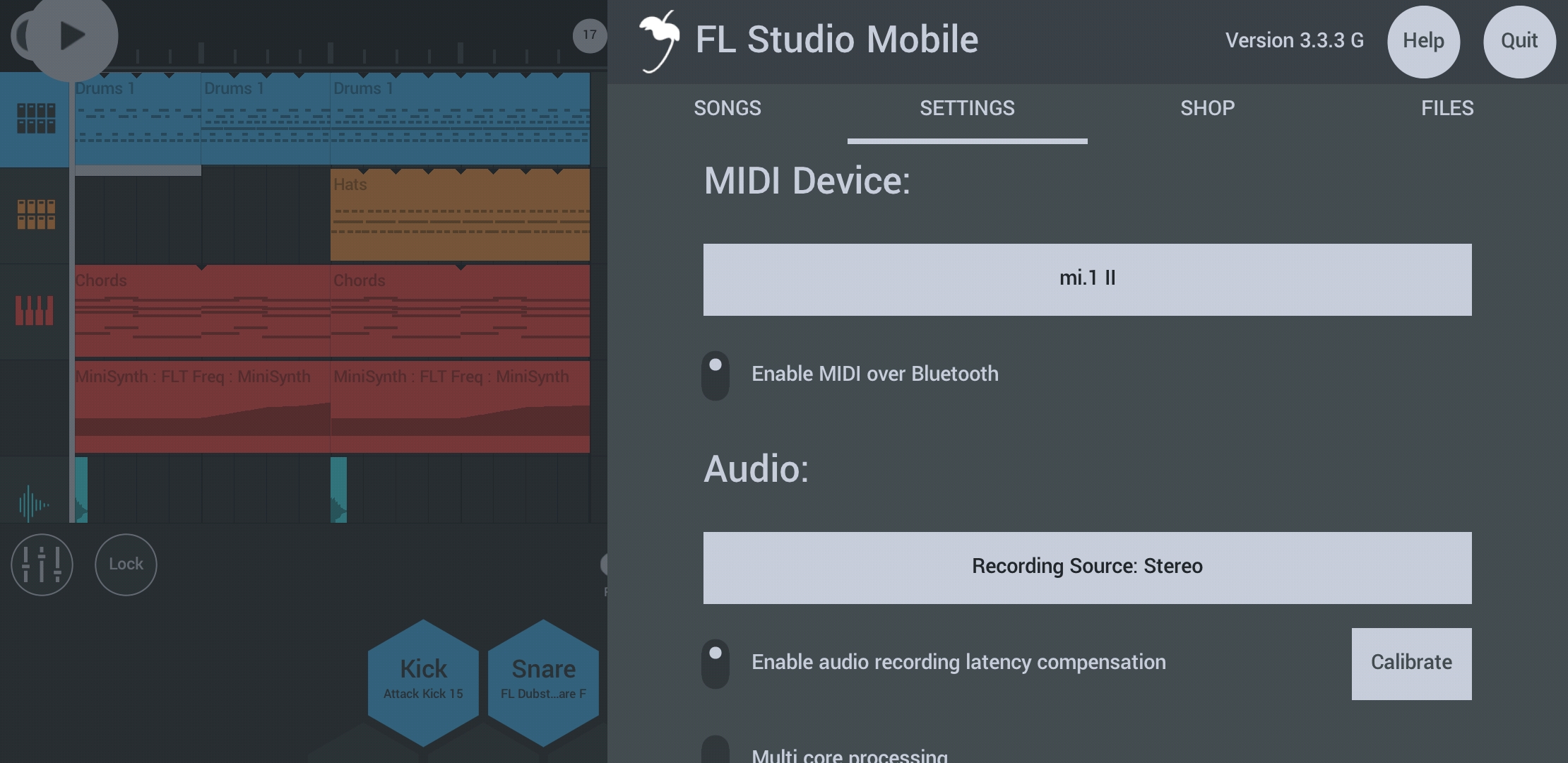Viewport: 1568px width, 763px height.
Task: Switch to the SETTINGS tab
Action: [968, 109]
